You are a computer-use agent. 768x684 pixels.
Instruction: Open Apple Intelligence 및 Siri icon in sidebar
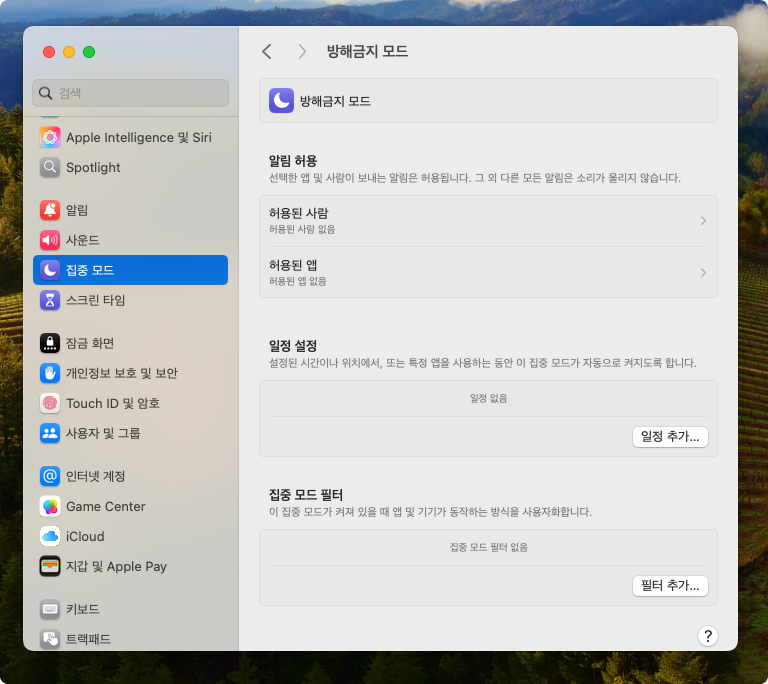click(49, 137)
